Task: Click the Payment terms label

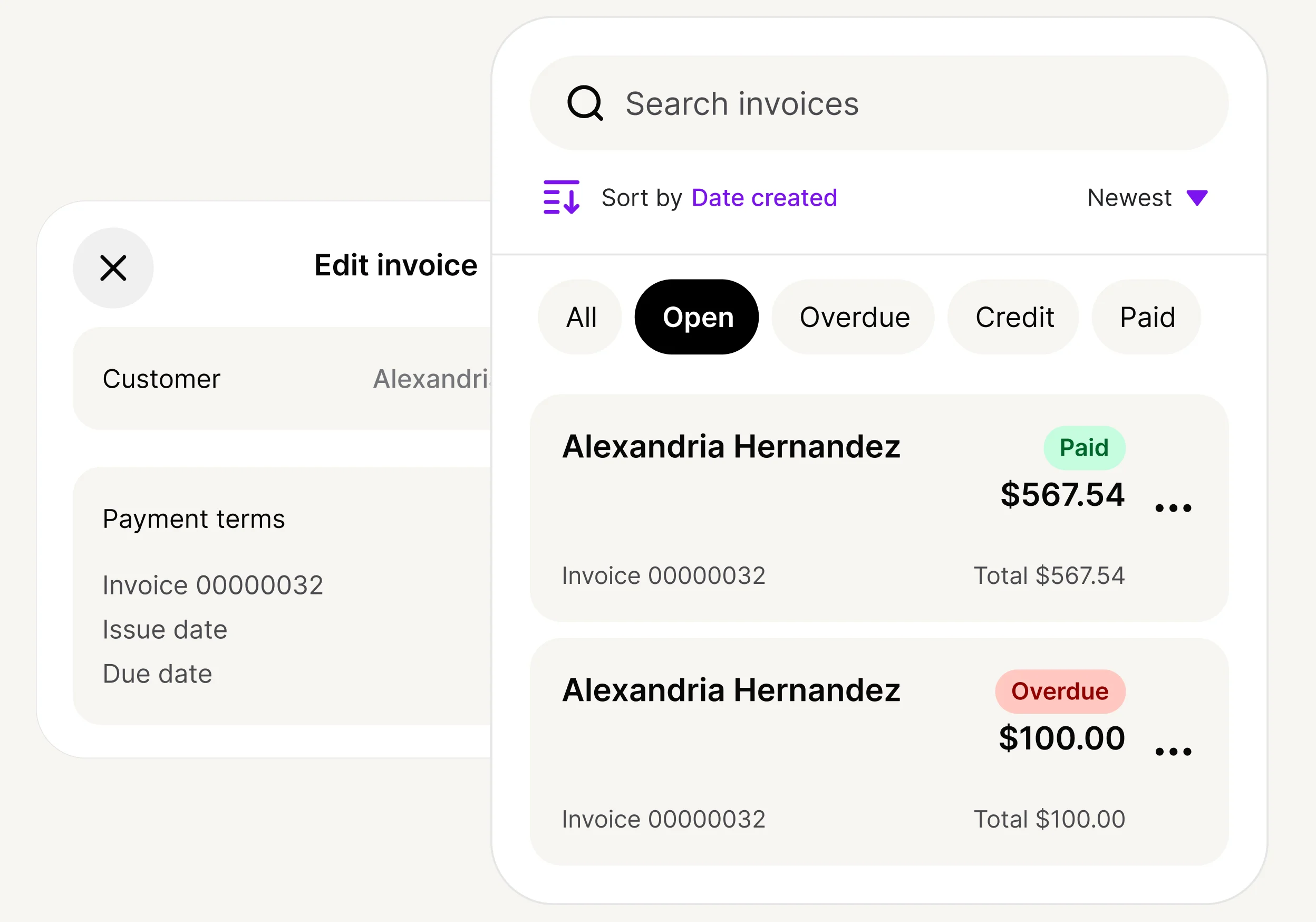Action: coord(193,520)
